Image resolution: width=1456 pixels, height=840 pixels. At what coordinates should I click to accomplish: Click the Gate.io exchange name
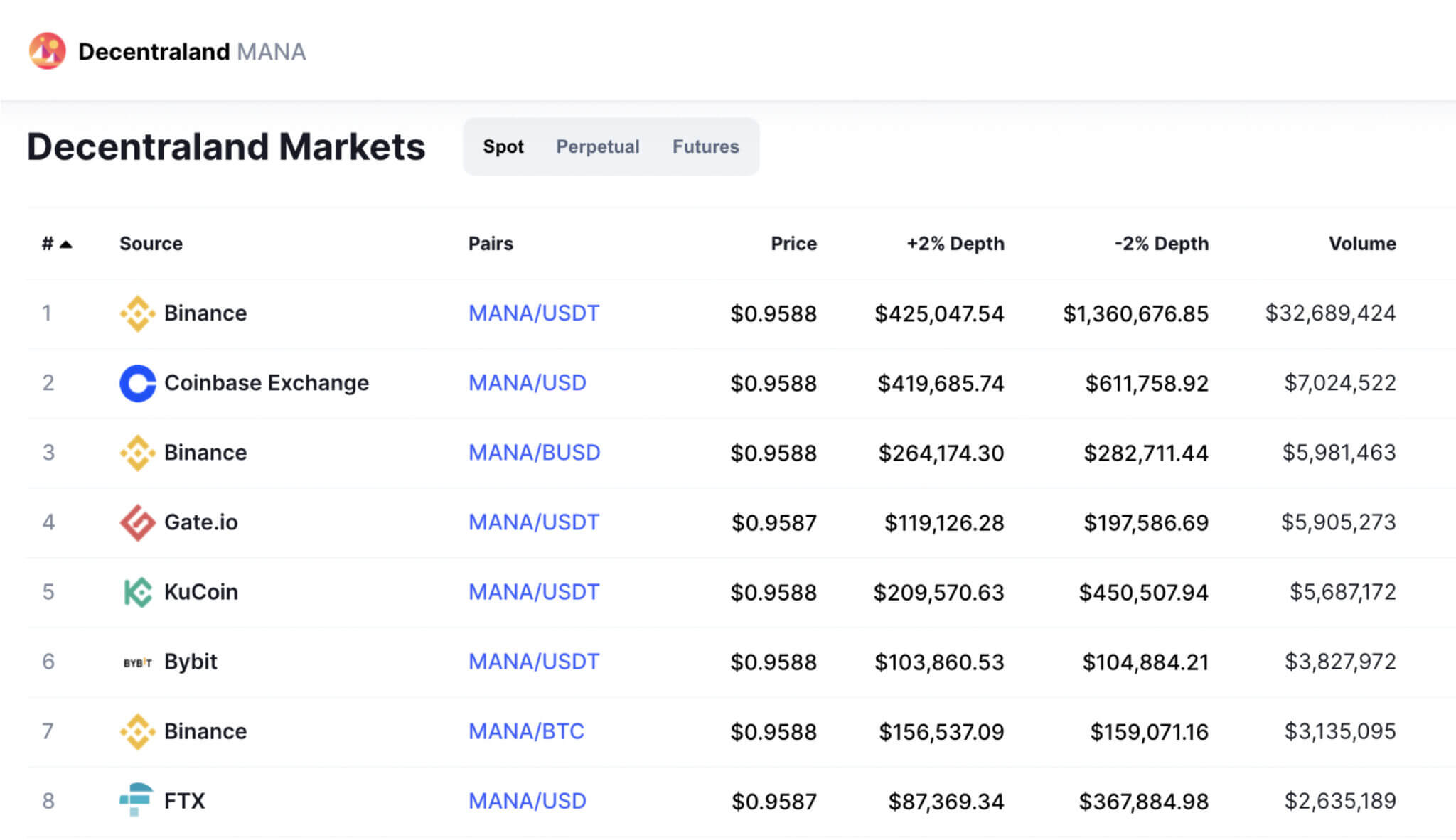(x=201, y=522)
